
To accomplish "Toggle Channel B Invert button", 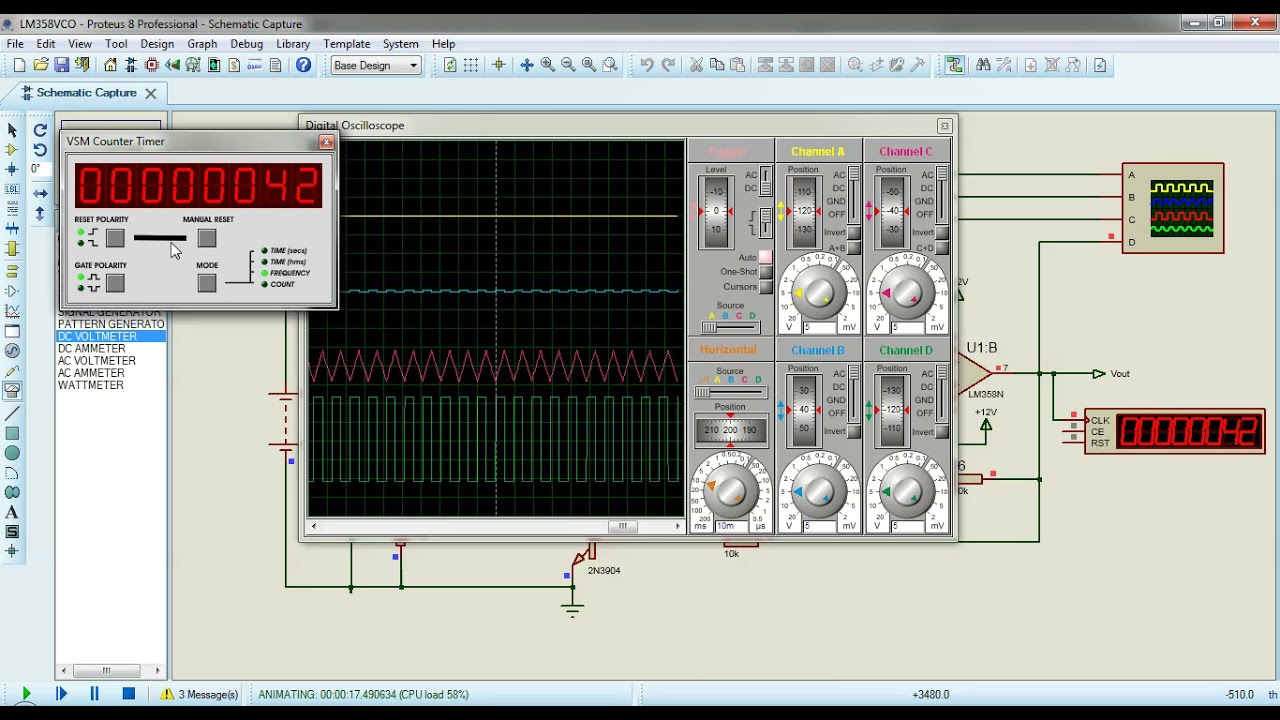I will coord(853,432).
